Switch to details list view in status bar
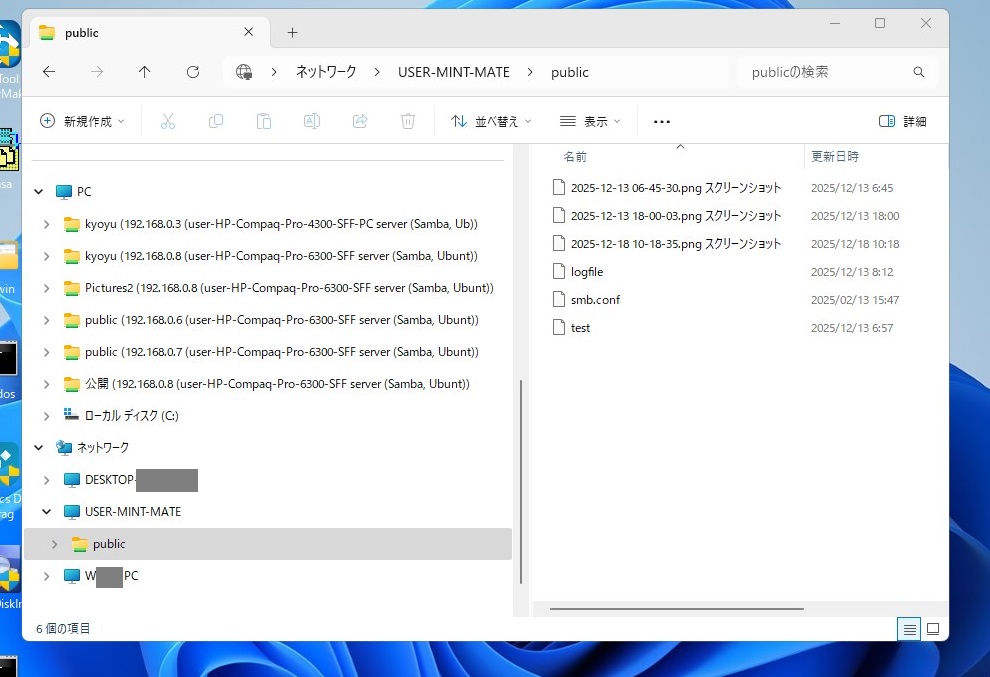The height and width of the screenshot is (677, 990). (x=909, y=629)
